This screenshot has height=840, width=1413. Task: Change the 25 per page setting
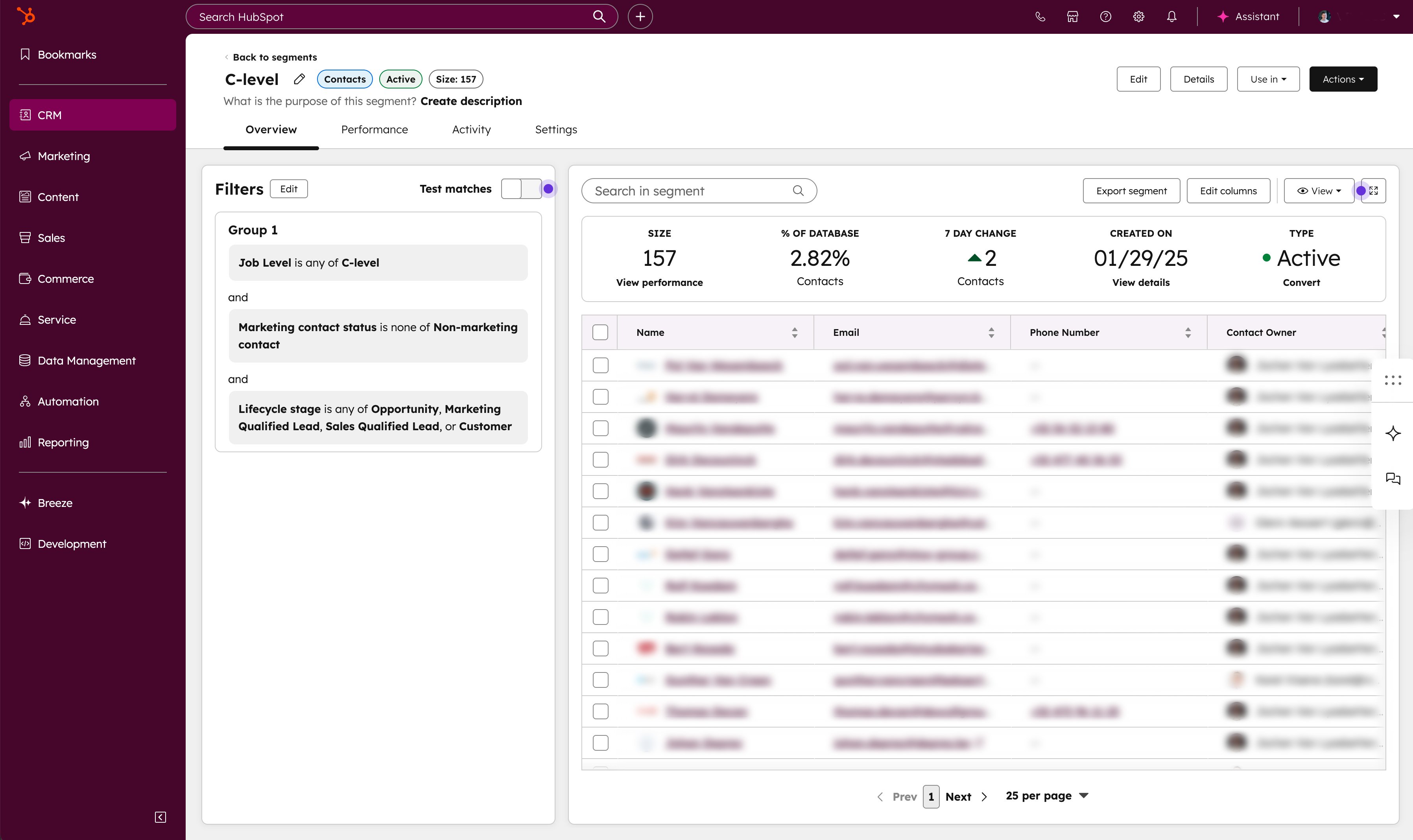(1047, 796)
